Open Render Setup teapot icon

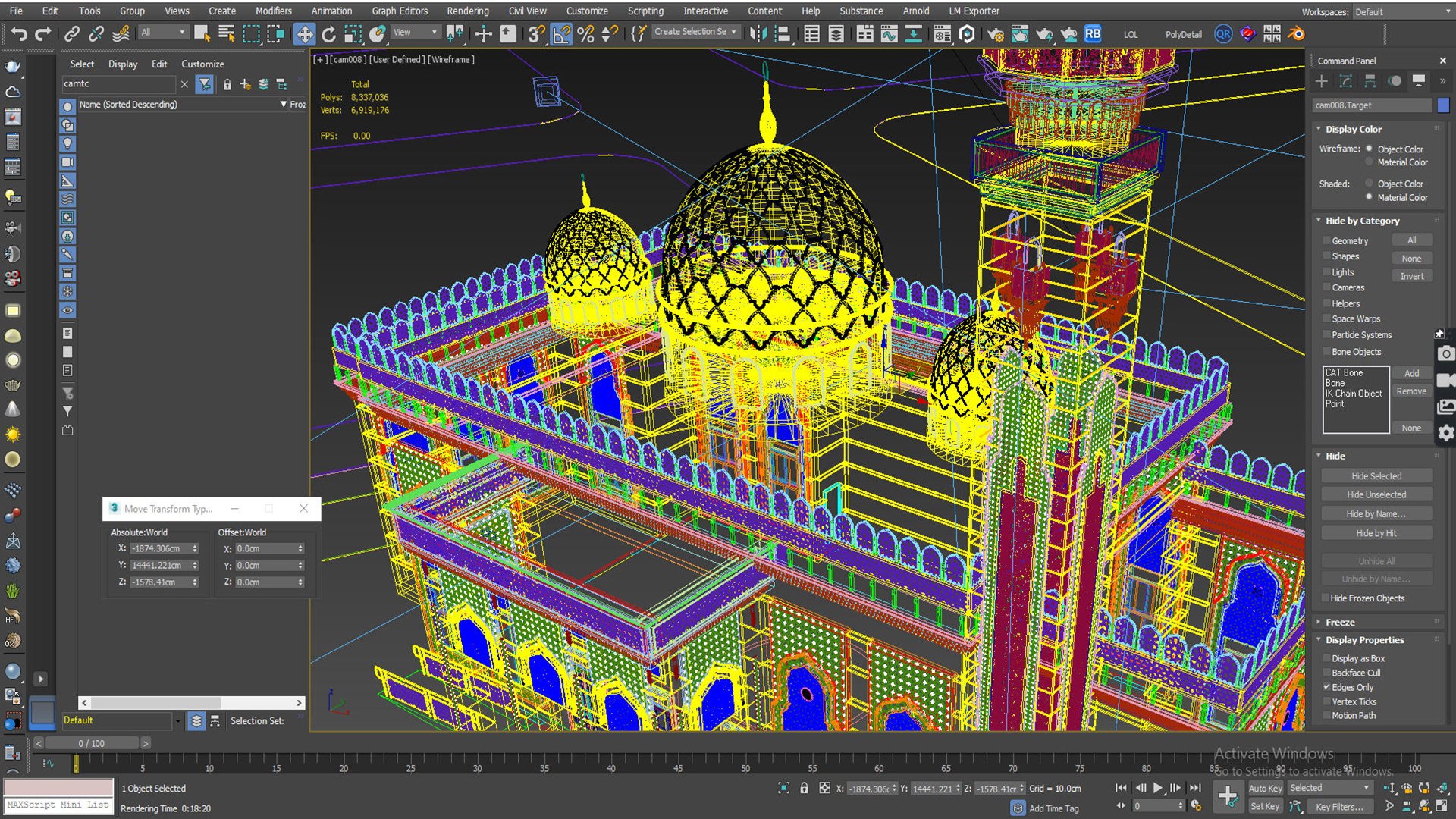coord(996,33)
